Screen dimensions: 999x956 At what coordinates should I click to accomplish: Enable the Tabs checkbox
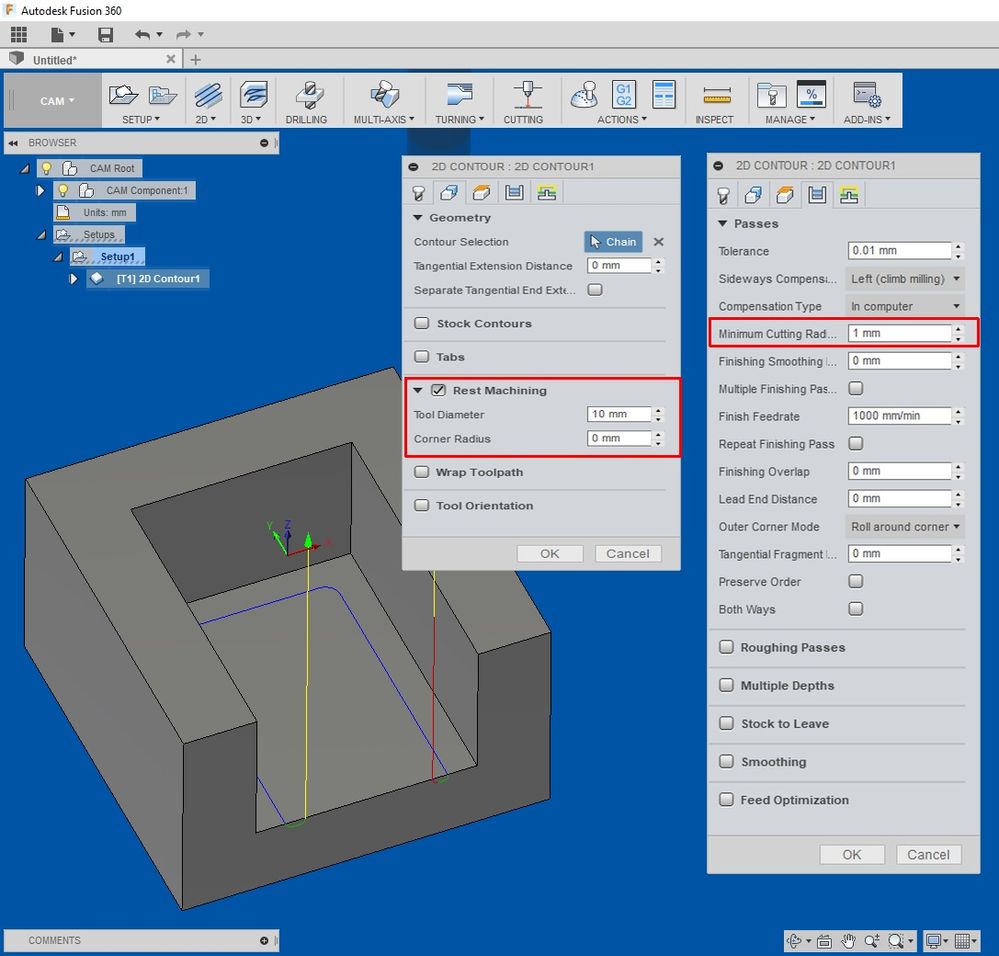point(422,356)
